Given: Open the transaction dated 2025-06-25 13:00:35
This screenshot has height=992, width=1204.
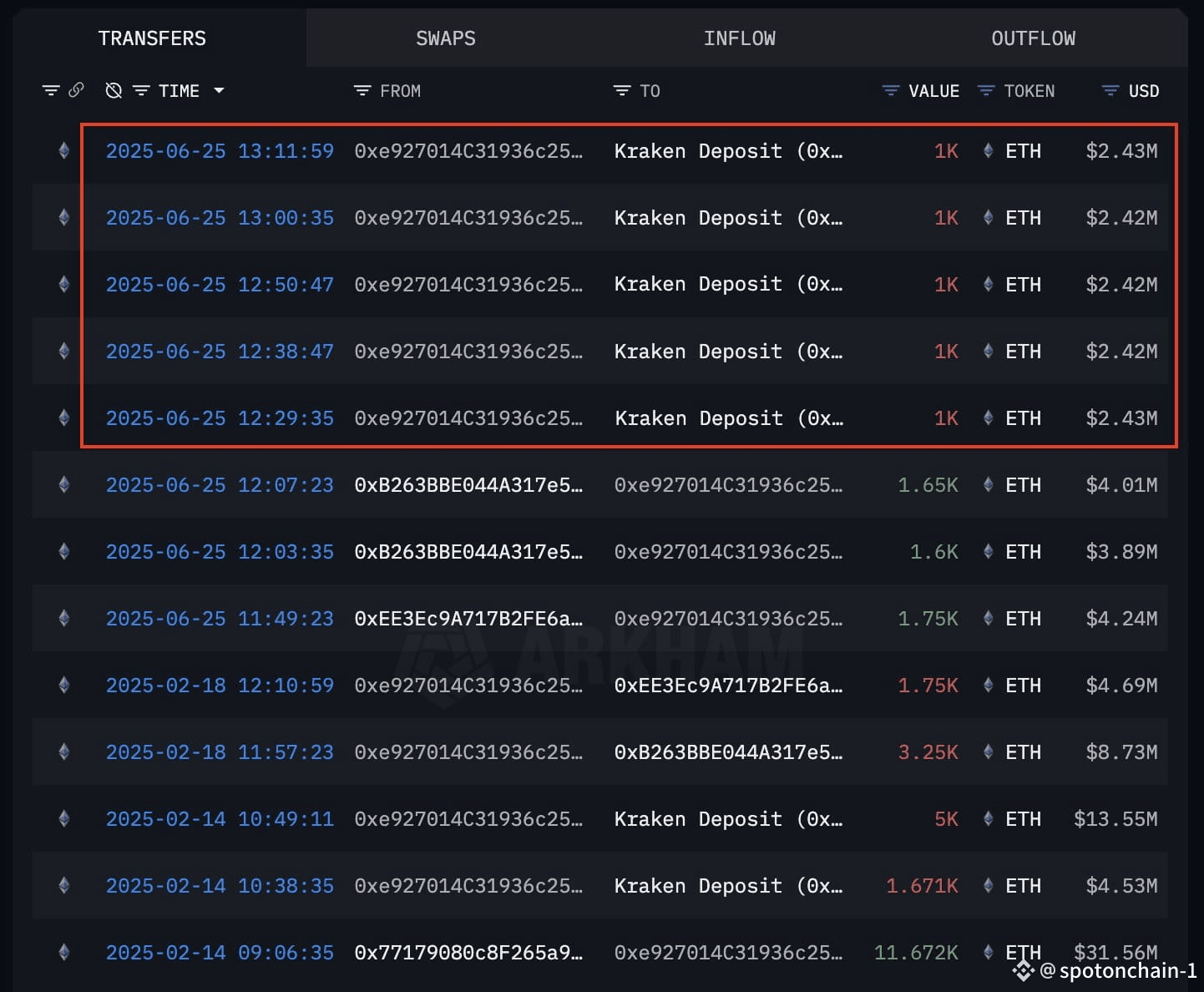Looking at the screenshot, I should (220, 218).
